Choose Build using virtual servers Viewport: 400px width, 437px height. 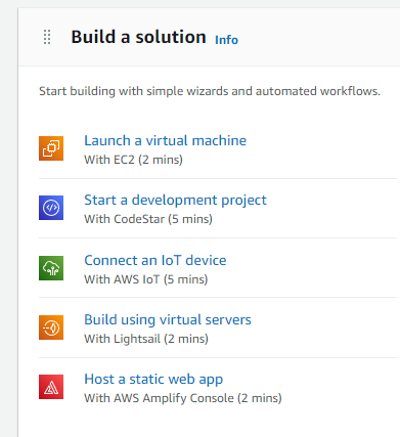point(168,320)
